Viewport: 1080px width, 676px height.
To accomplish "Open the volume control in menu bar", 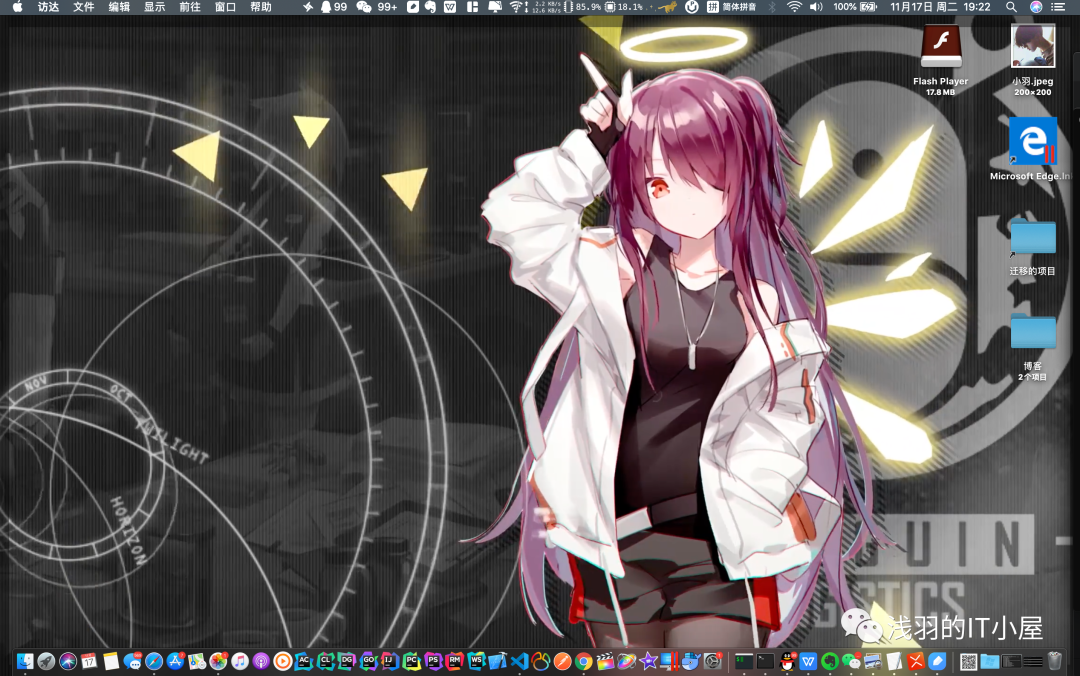I will [x=816, y=7].
